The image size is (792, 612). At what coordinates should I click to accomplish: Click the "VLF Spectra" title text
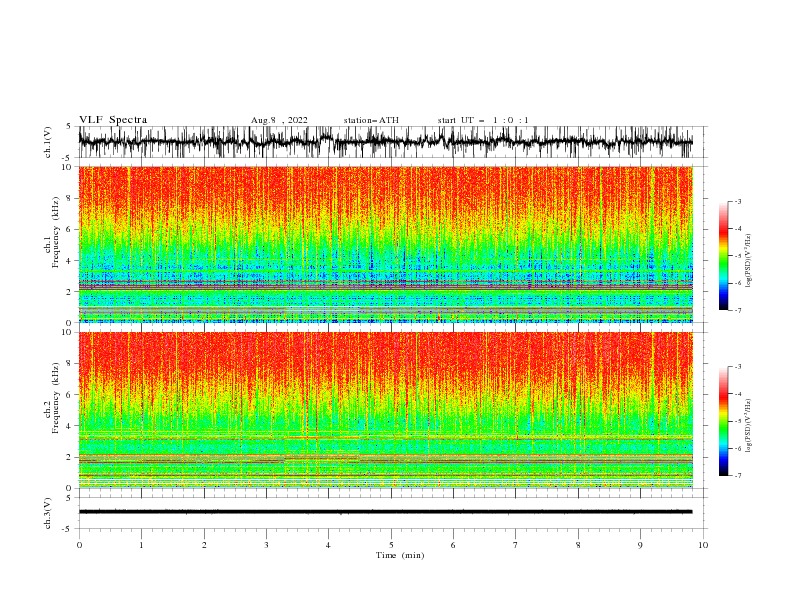point(113,120)
